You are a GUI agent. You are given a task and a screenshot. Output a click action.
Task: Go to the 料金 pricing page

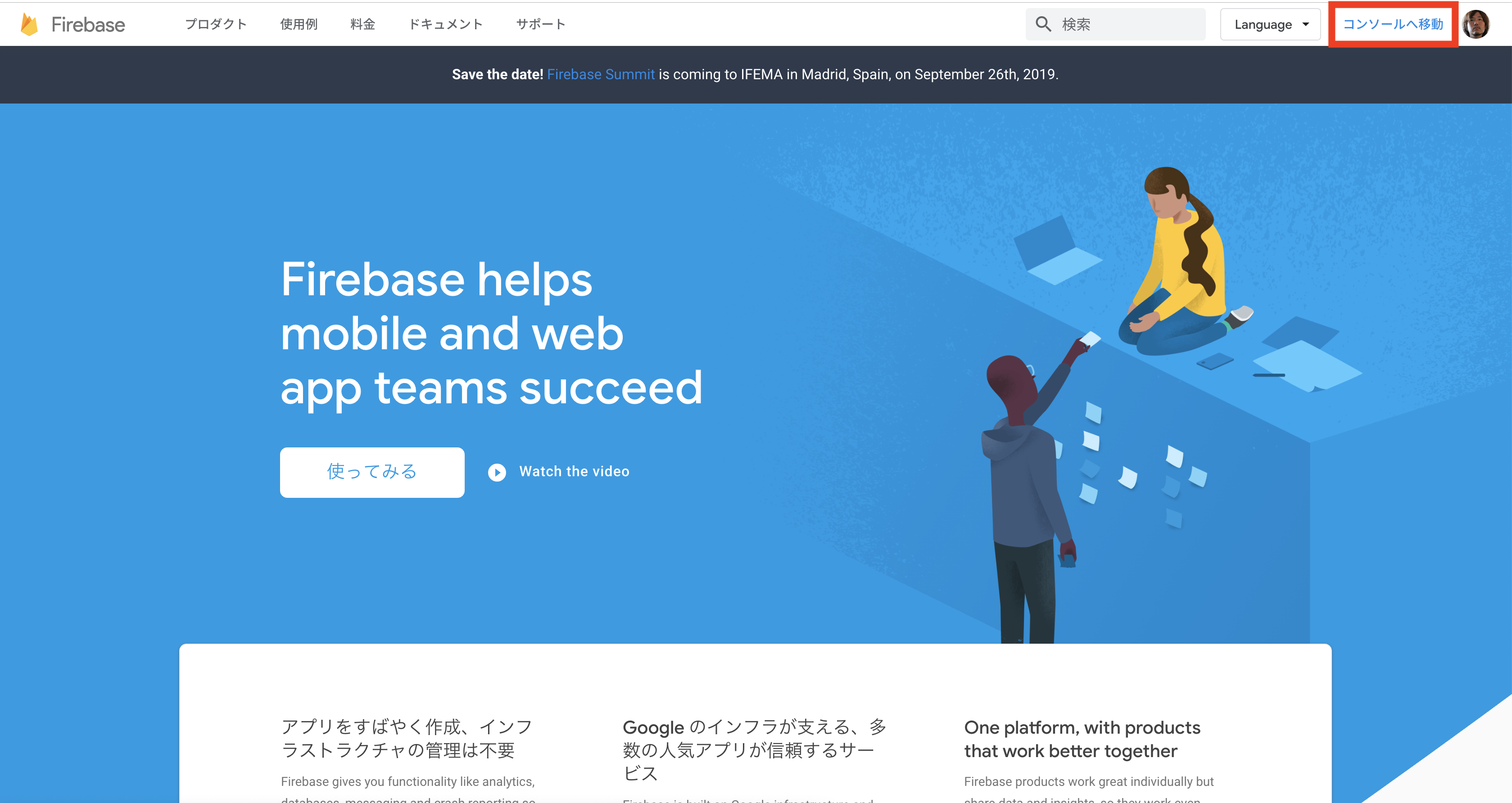[x=362, y=24]
